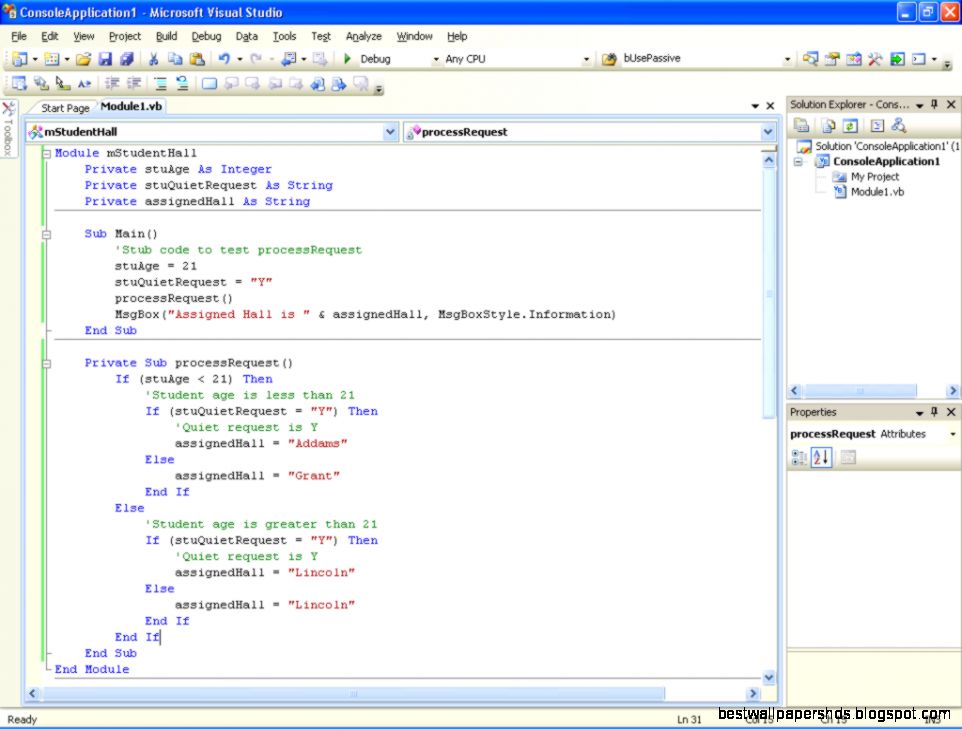The width and height of the screenshot is (962, 729).
Task: Close the Module1.vb document with X
Action: click(771, 106)
